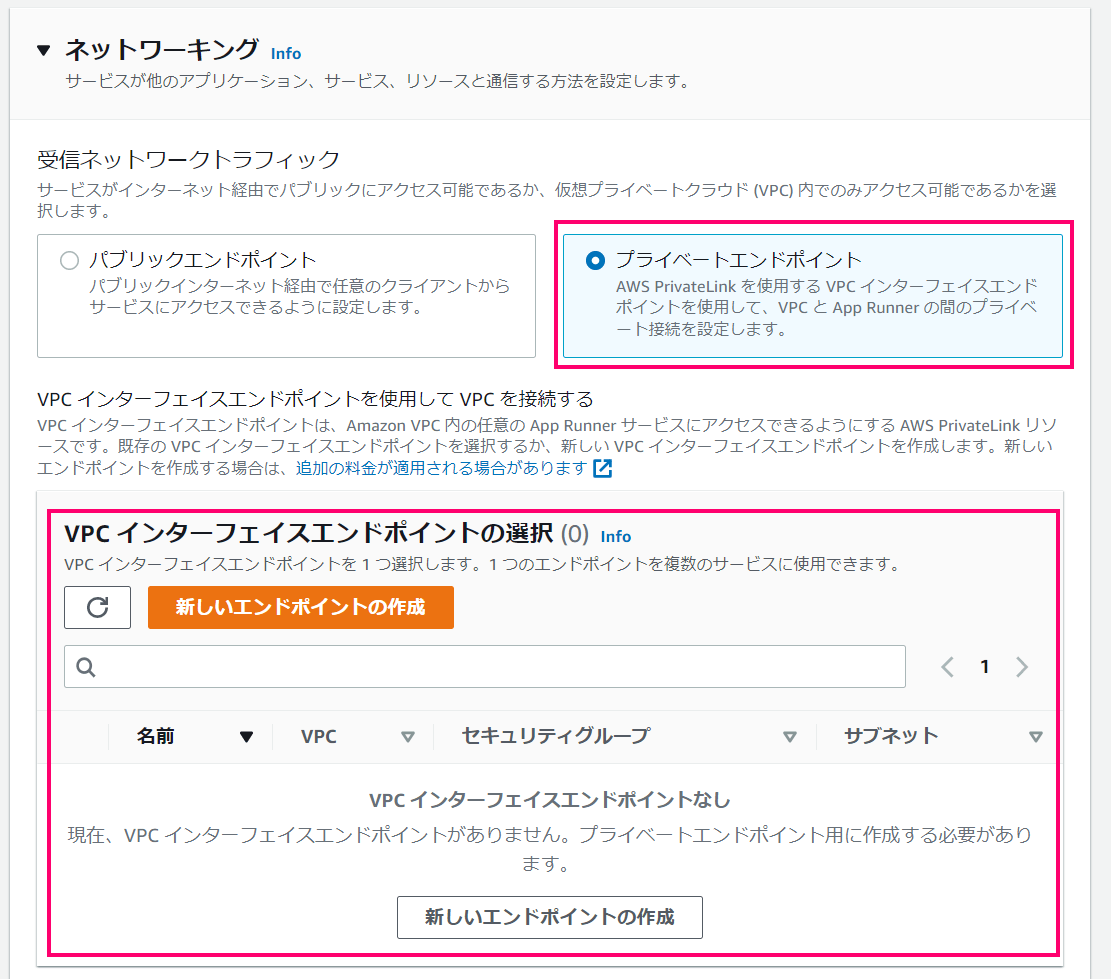Click the white 新しいエンドポイントの作成 button at bottom
Viewport: 1111px width, 979px height.
550,917
